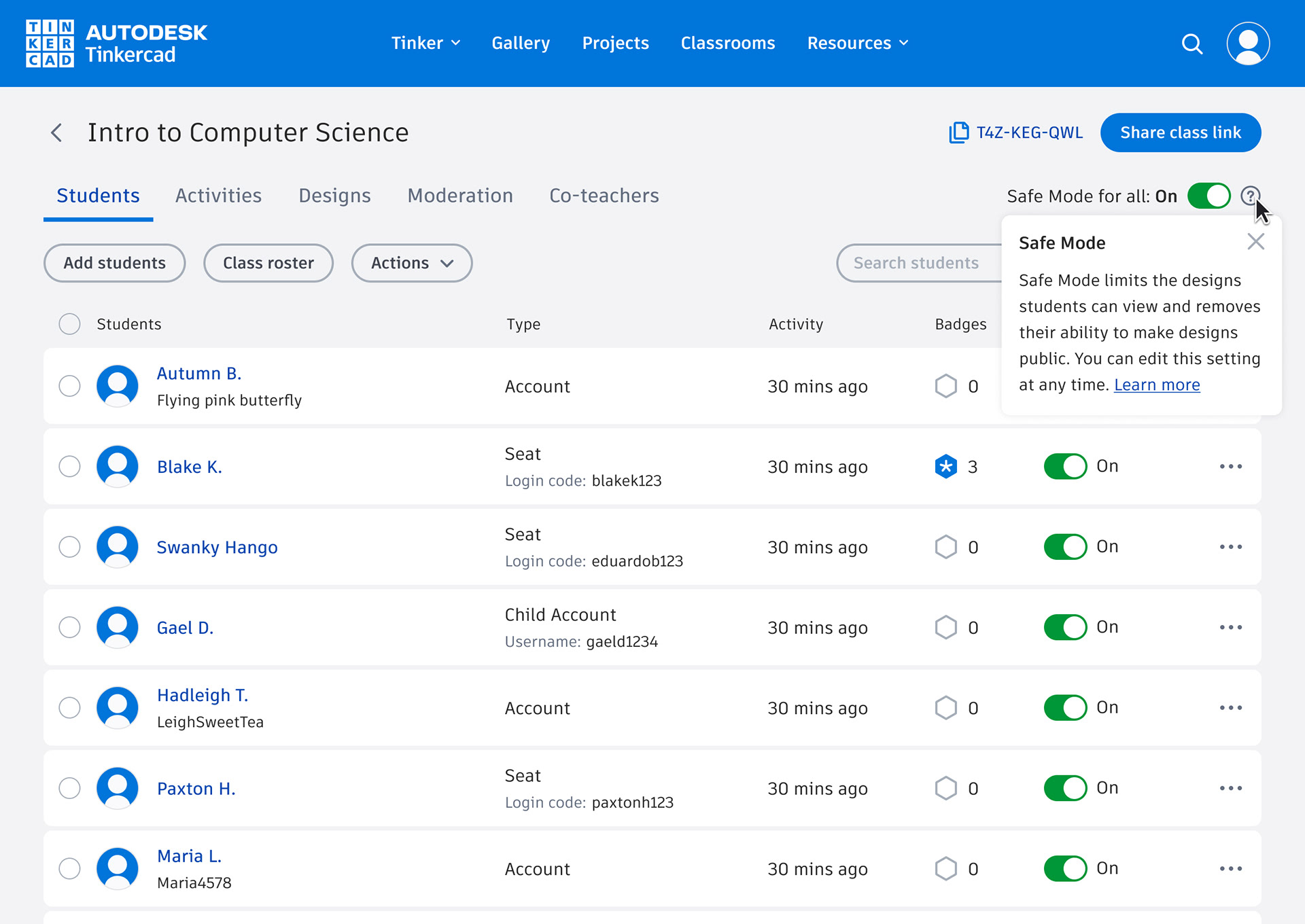The image size is (1305, 924).
Task: Open the search magnifier icon
Action: click(1191, 43)
